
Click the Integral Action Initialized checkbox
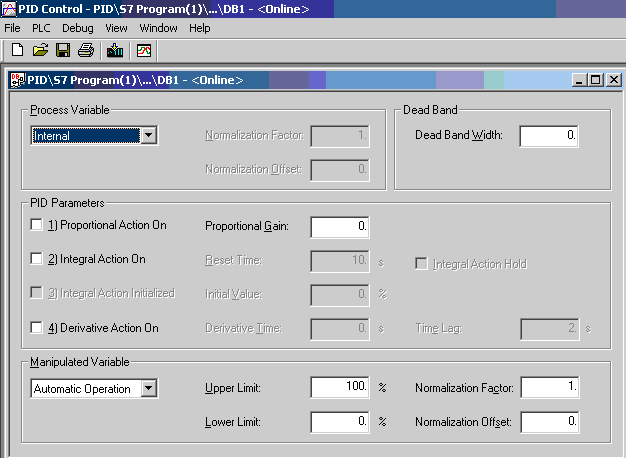[36, 293]
